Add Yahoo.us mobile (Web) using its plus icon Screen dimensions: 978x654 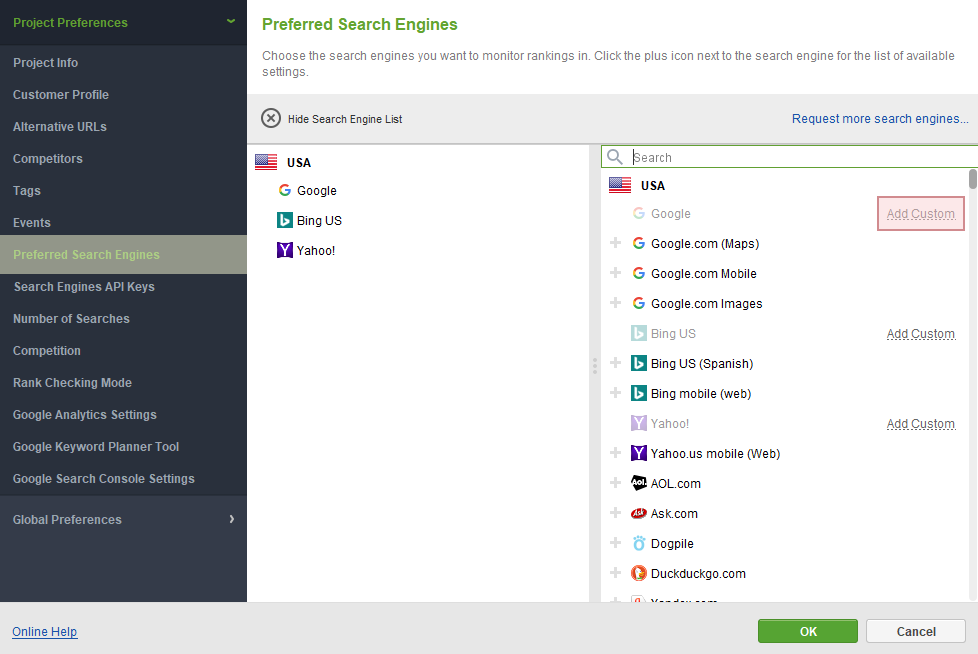pyautogui.click(x=616, y=452)
